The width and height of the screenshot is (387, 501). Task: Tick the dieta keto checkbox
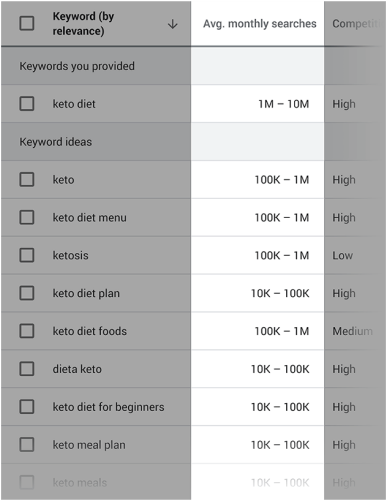pyautogui.click(x=27, y=369)
